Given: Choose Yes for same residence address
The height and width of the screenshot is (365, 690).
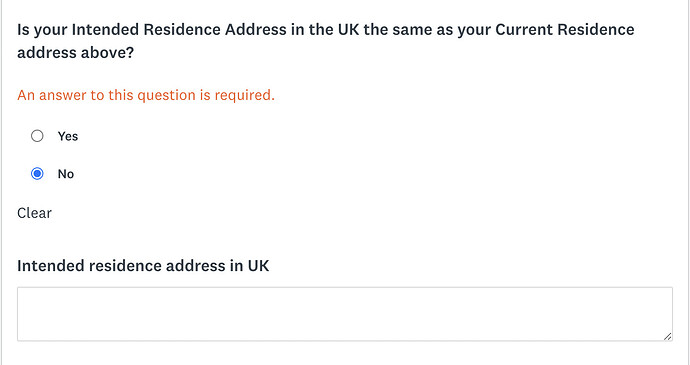Looking at the screenshot, I should 37,136.
